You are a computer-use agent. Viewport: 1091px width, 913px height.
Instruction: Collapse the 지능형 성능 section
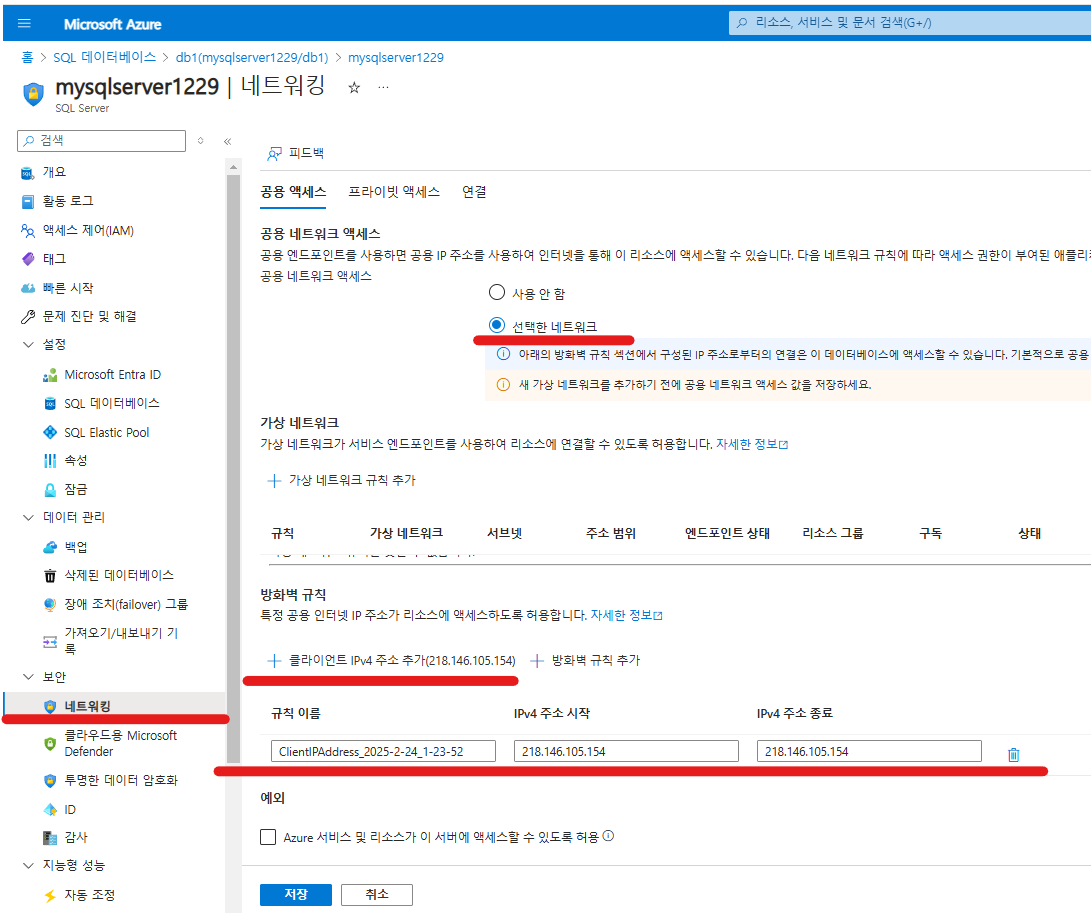pos(29,865)
